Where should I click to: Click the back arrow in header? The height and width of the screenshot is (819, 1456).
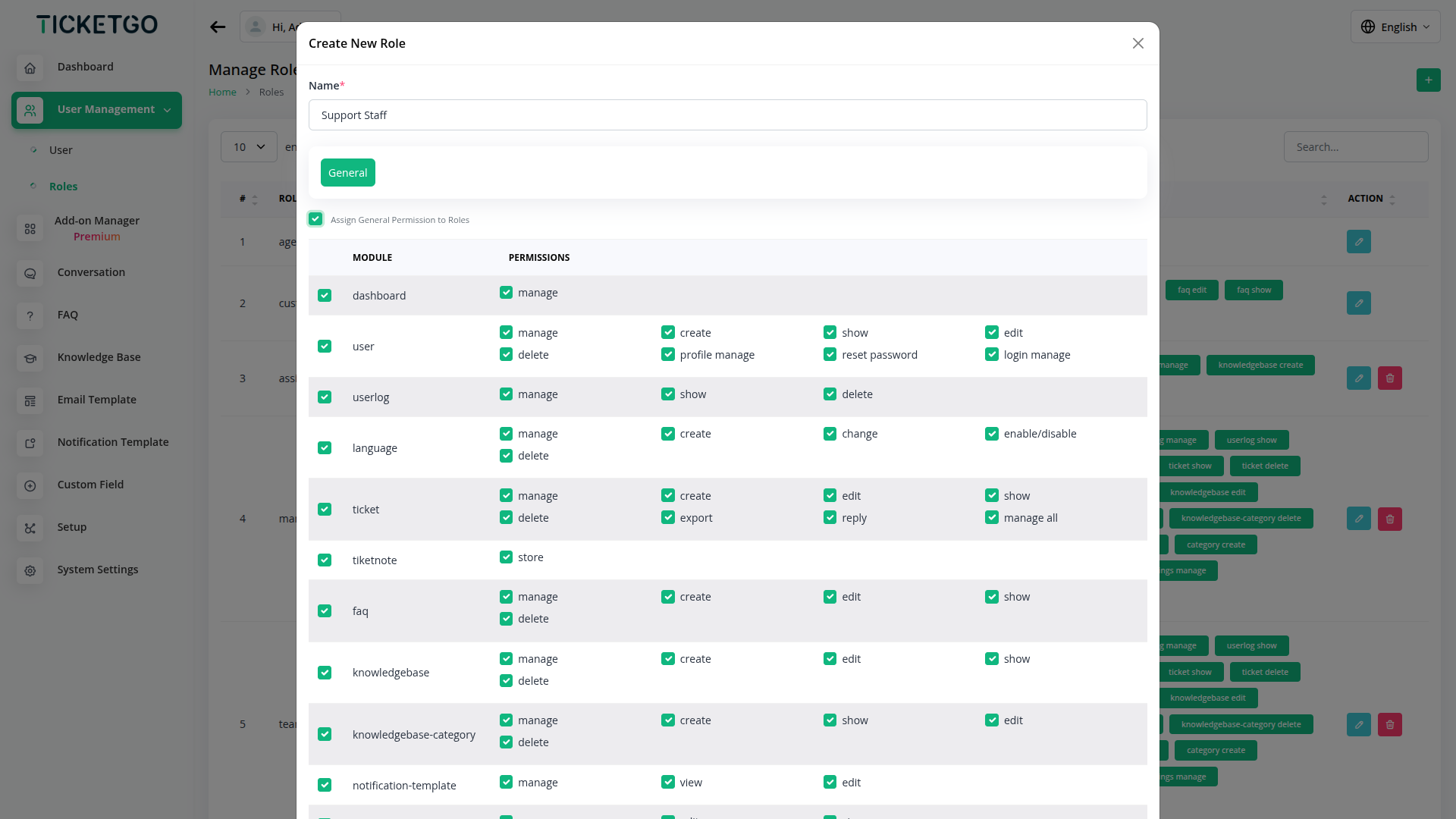coord(218,27)
